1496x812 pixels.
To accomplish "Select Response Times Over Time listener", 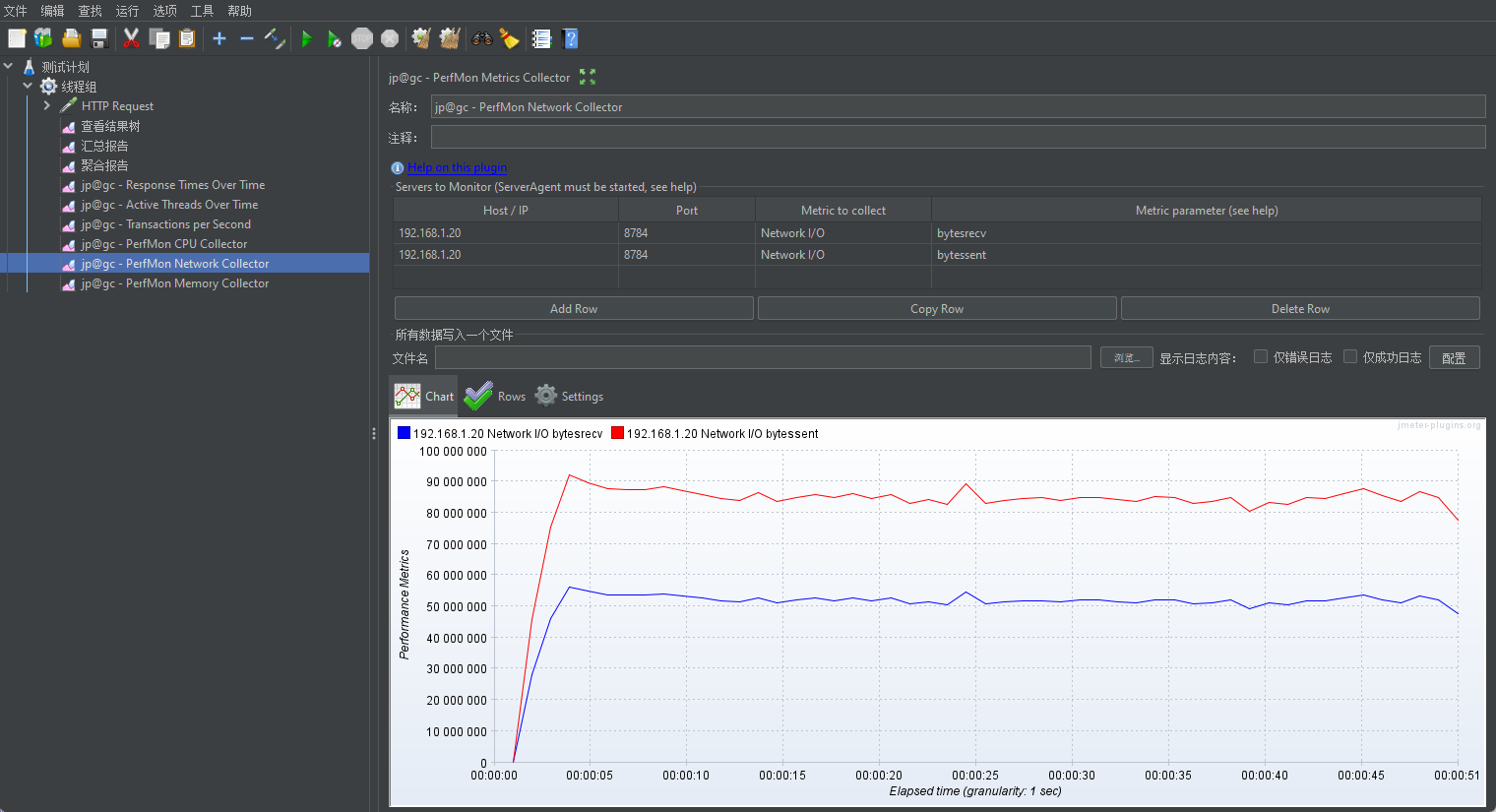I will (x=173, y=185).
